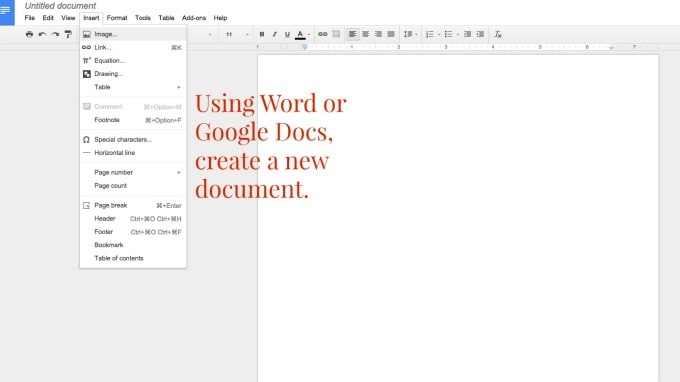Viewport: 680px width, 382px height.
Task: Increase the indent
Action: coord(480,34)
